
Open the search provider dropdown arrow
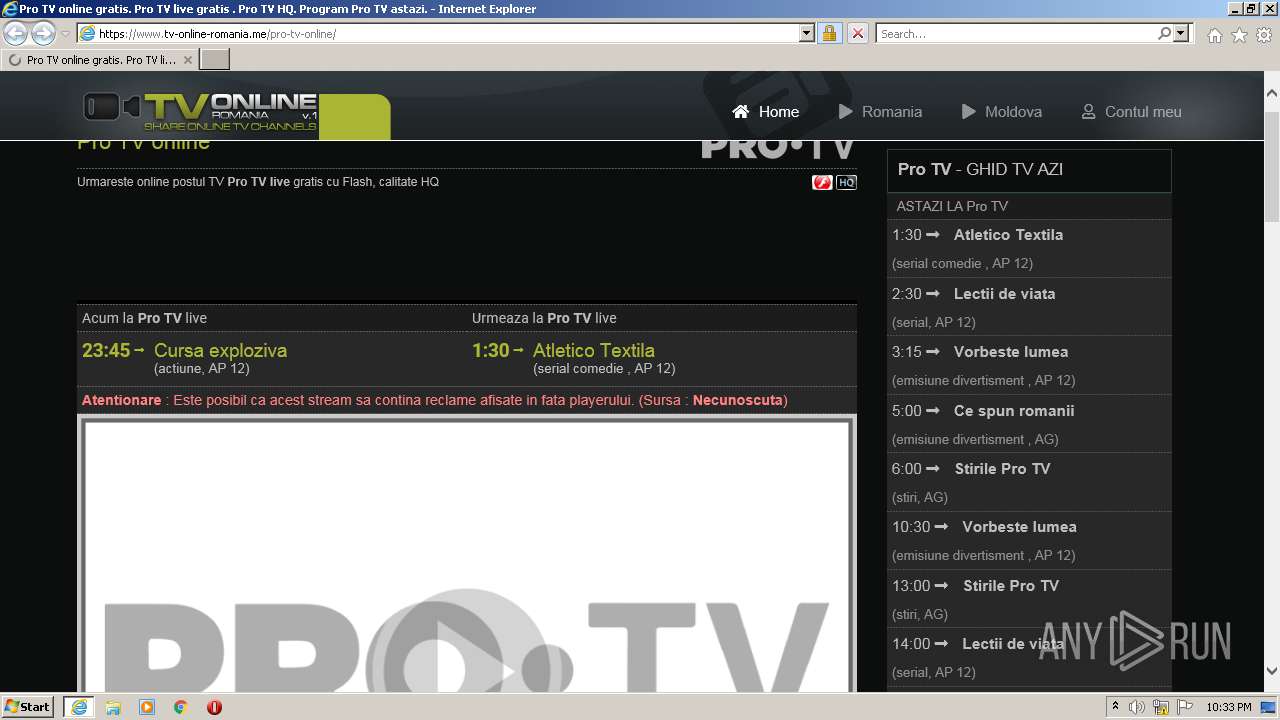[1181, 33]
